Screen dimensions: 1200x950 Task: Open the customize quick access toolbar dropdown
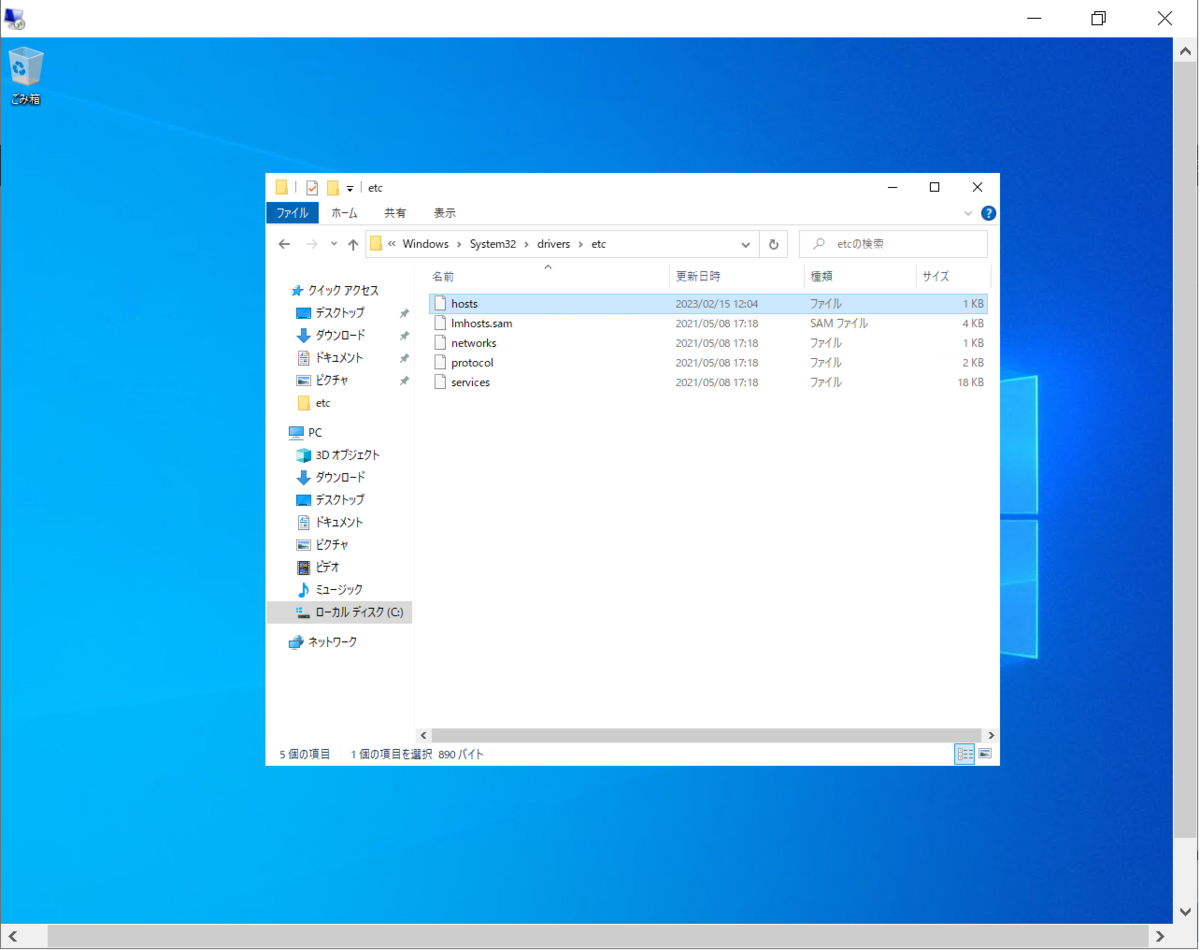point(350,188)
